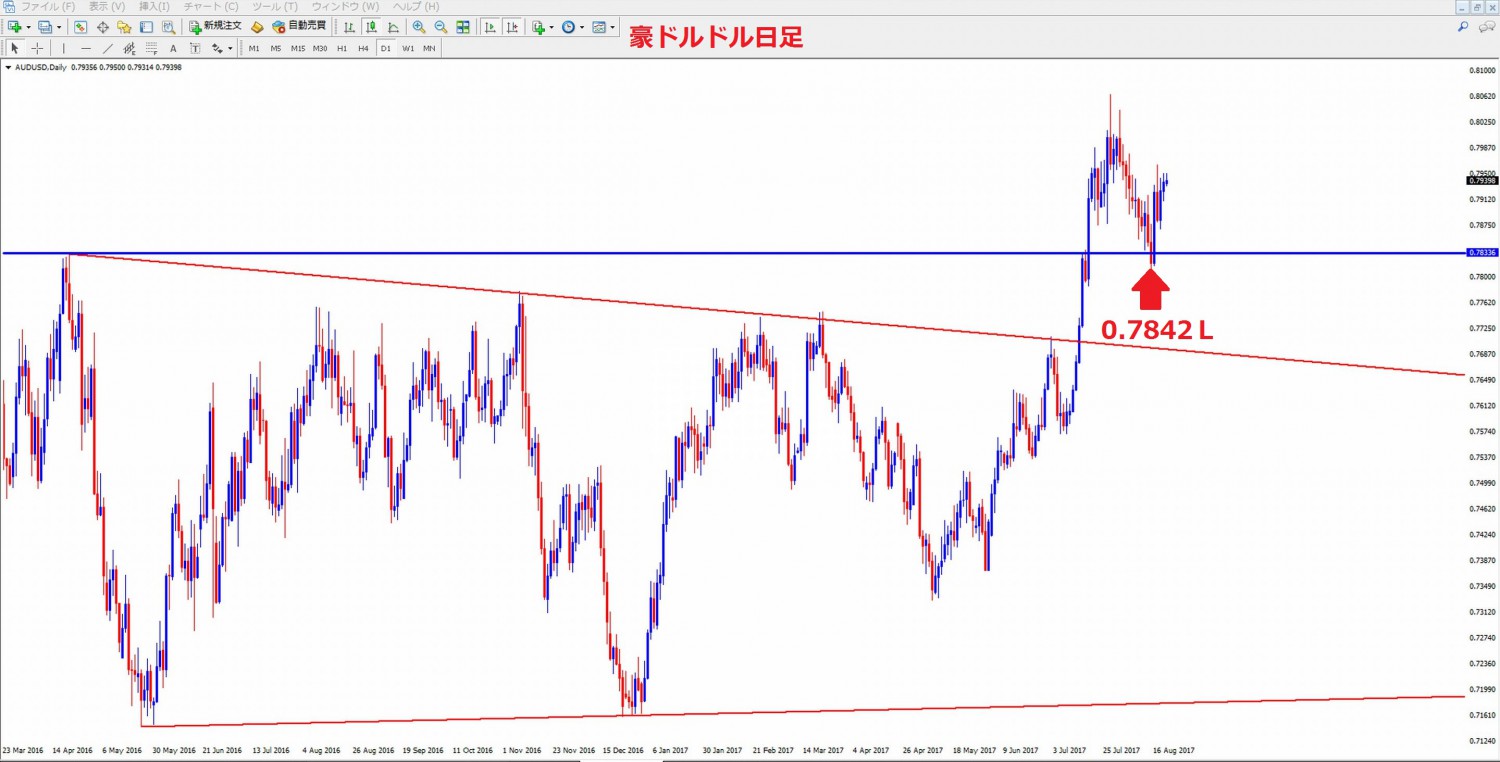Open the ファイル (F) menu

[x=48, y=7]
